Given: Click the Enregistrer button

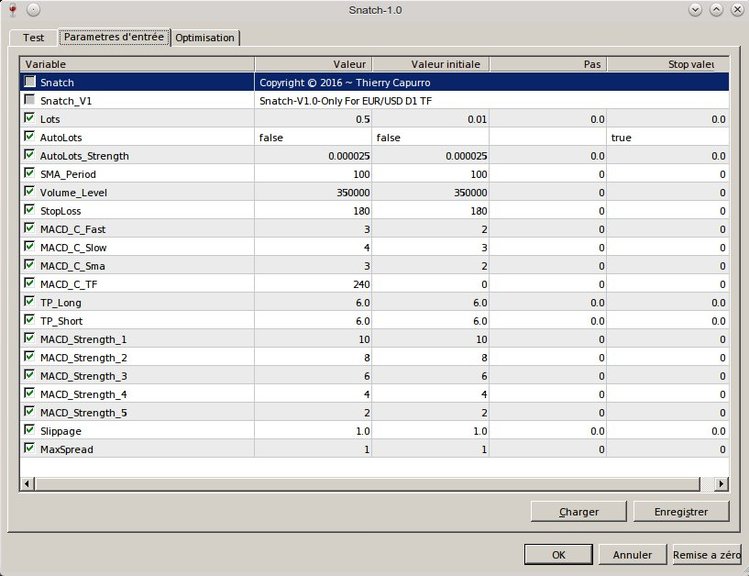Looking at the screenshot, I should [x=682, y=511].
